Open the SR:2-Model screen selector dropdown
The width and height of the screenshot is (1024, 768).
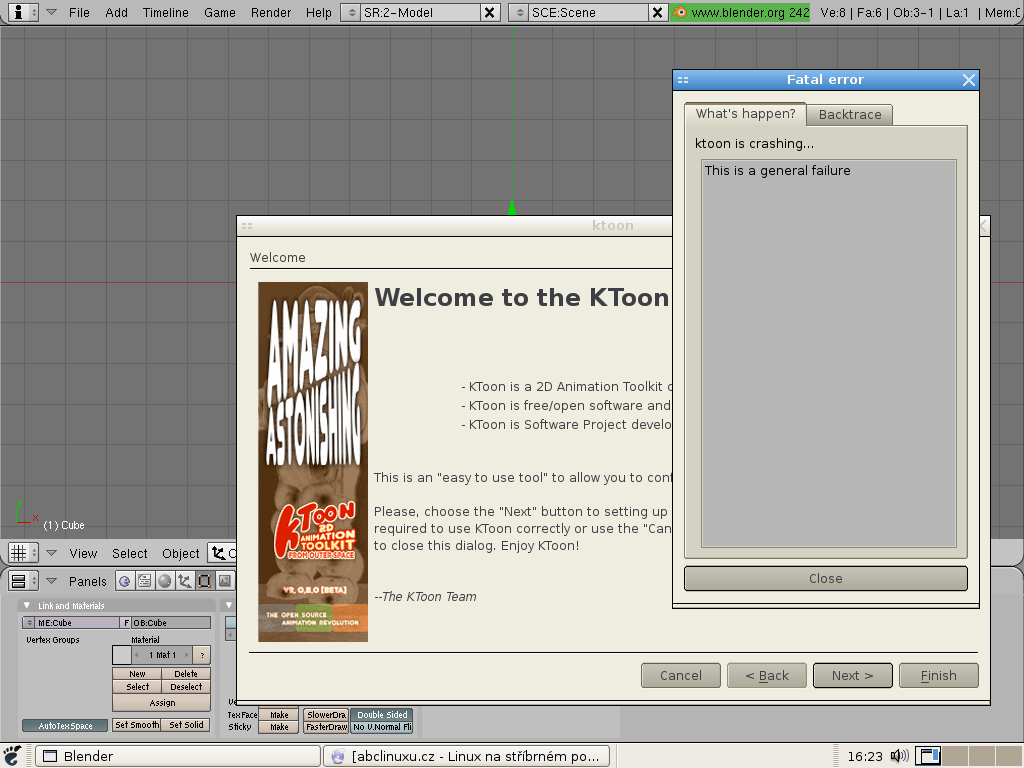click(x=351, y=12)
